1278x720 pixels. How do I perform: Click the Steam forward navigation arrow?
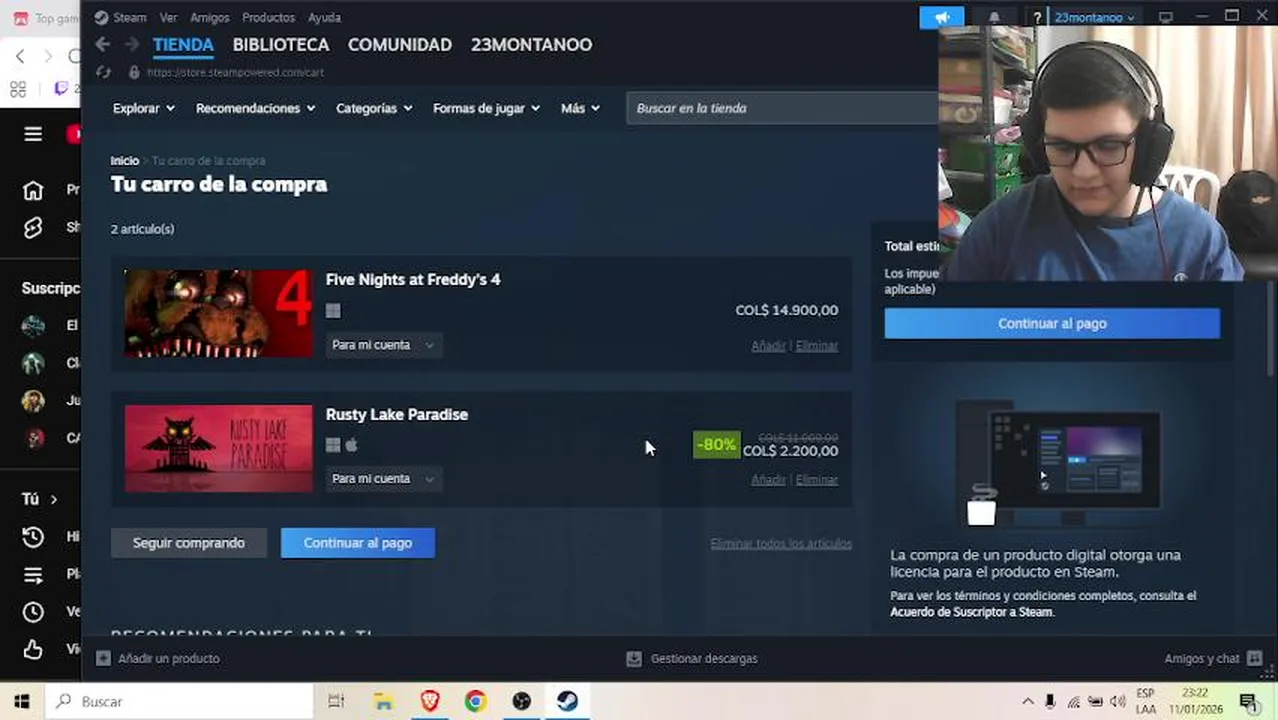[x=131, y=45]
